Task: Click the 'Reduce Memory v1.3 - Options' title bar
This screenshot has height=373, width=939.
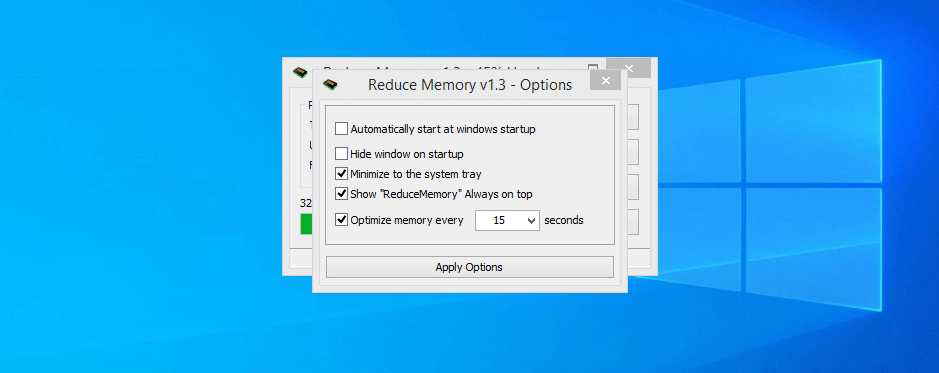Action: pos(470,84)
